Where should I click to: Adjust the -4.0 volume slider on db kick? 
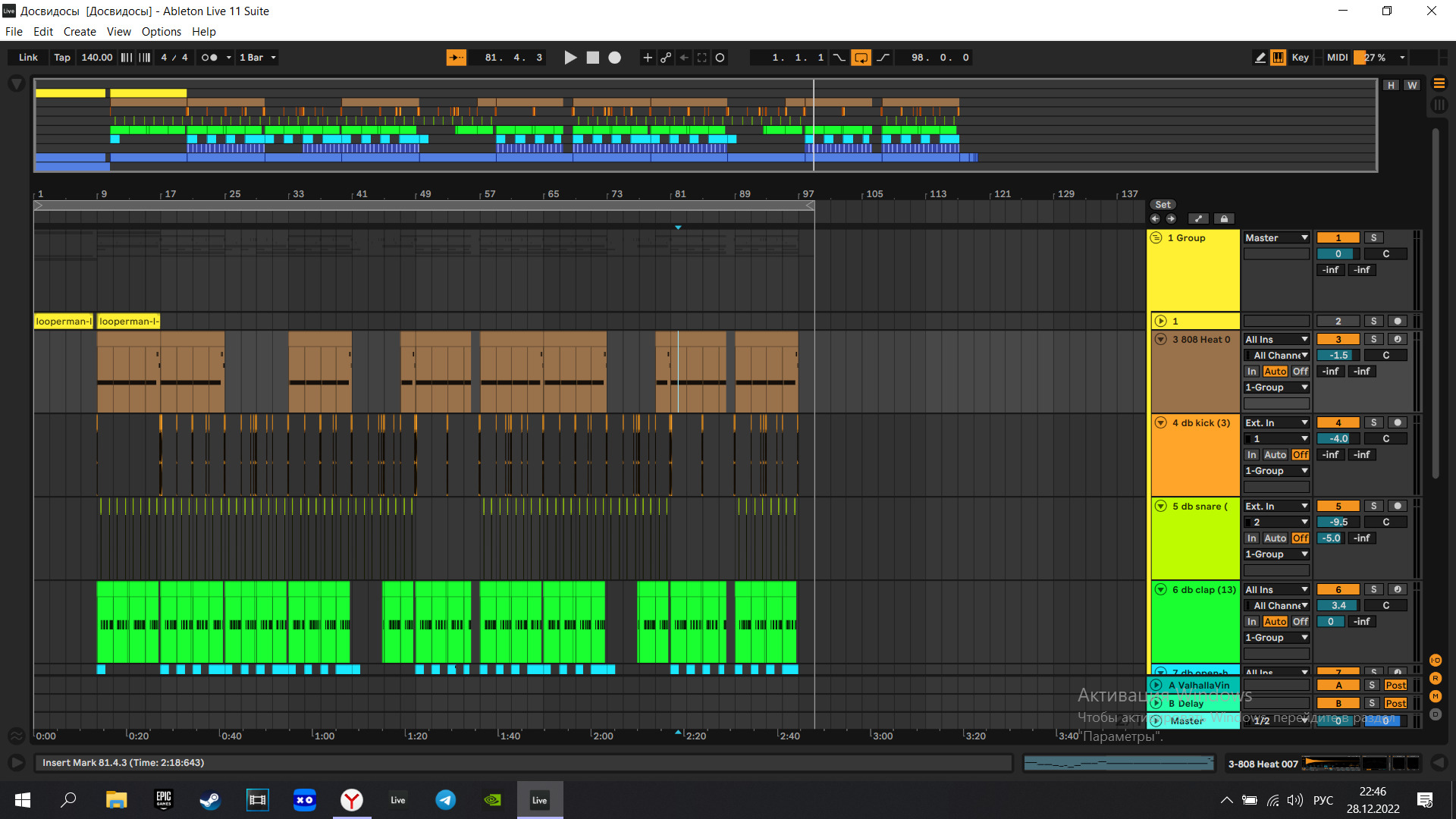pyautogui.click(x=1338, y=439)
